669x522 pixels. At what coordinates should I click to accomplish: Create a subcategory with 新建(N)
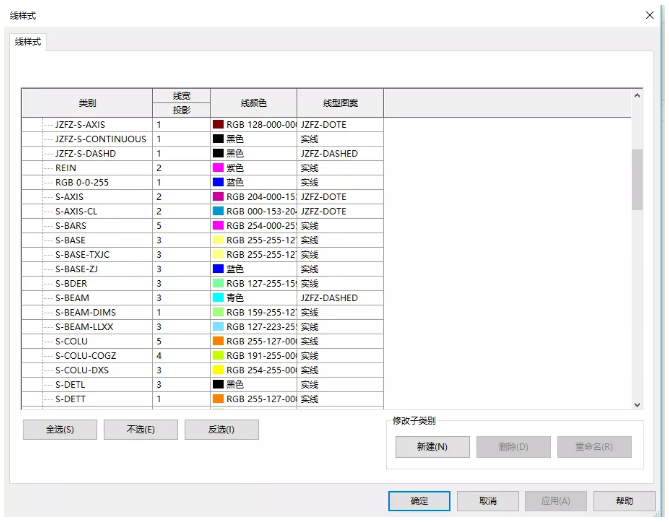point(432,447)
